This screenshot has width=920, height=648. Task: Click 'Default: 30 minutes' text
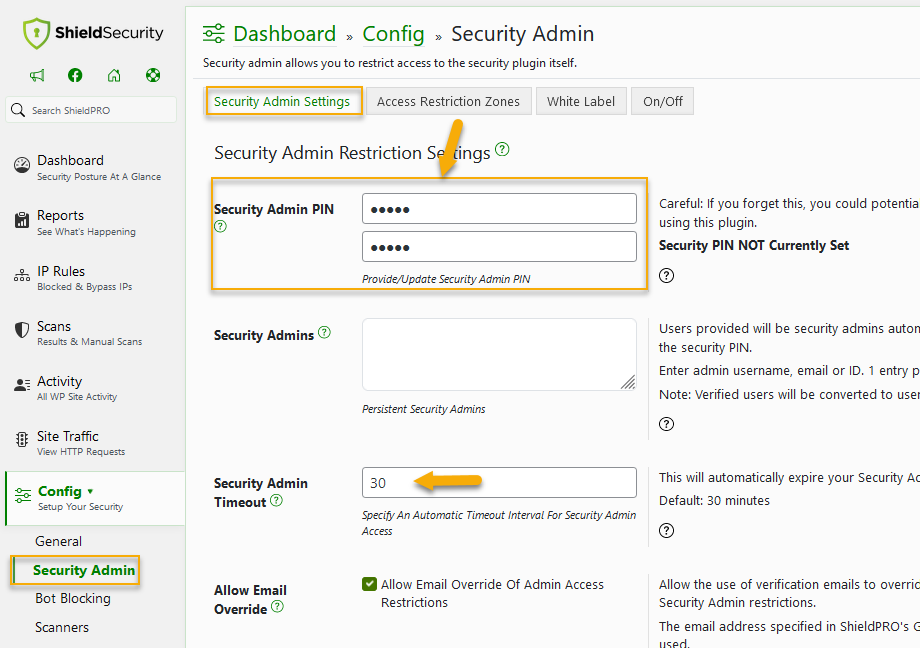pos(714,501)
